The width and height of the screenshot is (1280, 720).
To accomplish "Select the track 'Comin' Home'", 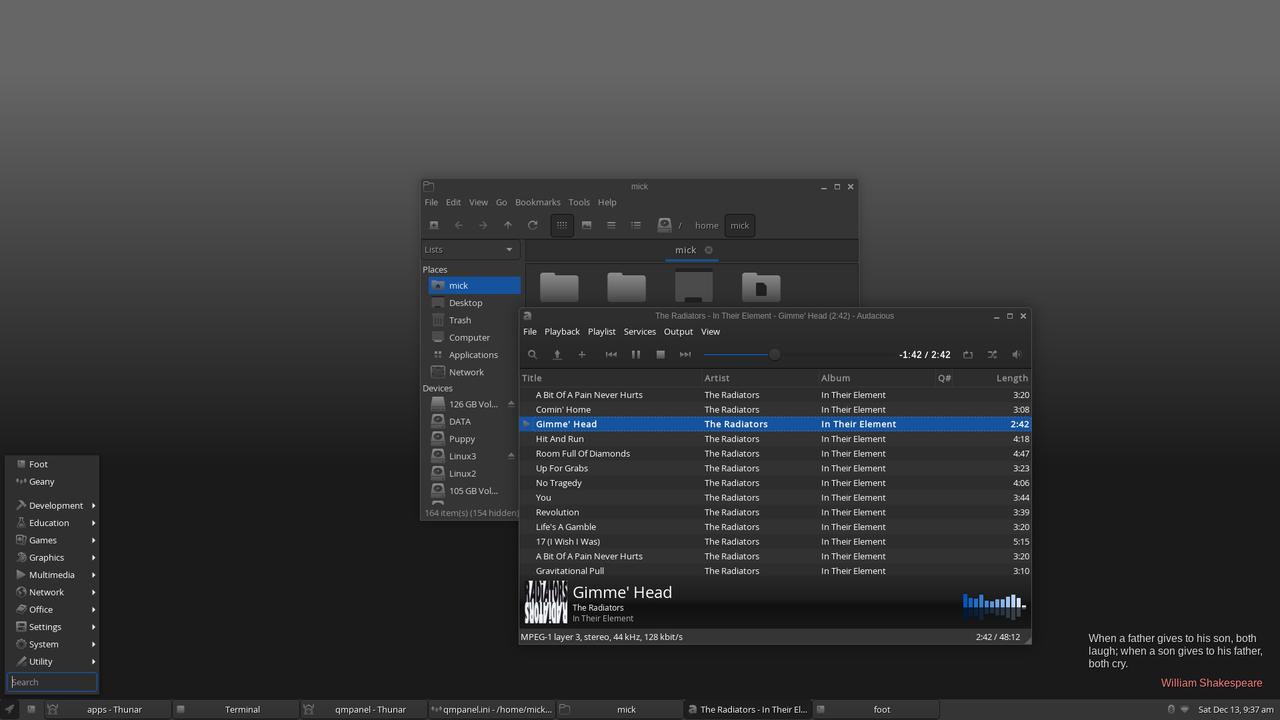I will tap(775, 409).
